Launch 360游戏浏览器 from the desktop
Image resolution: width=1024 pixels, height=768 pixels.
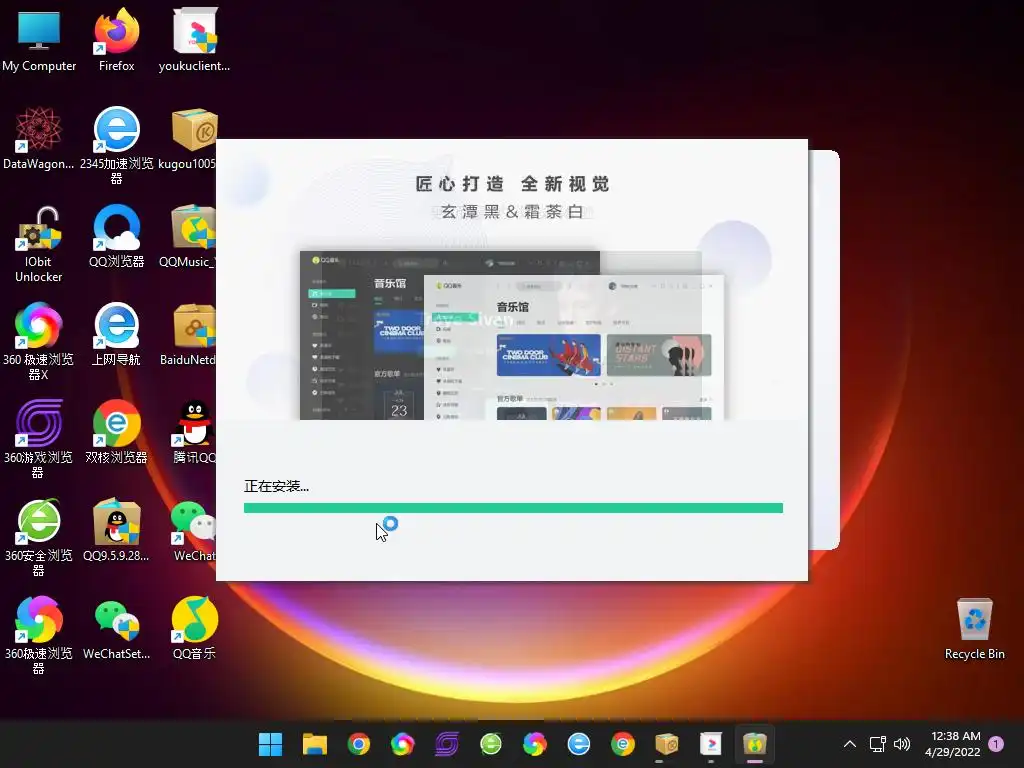point(39,439)
